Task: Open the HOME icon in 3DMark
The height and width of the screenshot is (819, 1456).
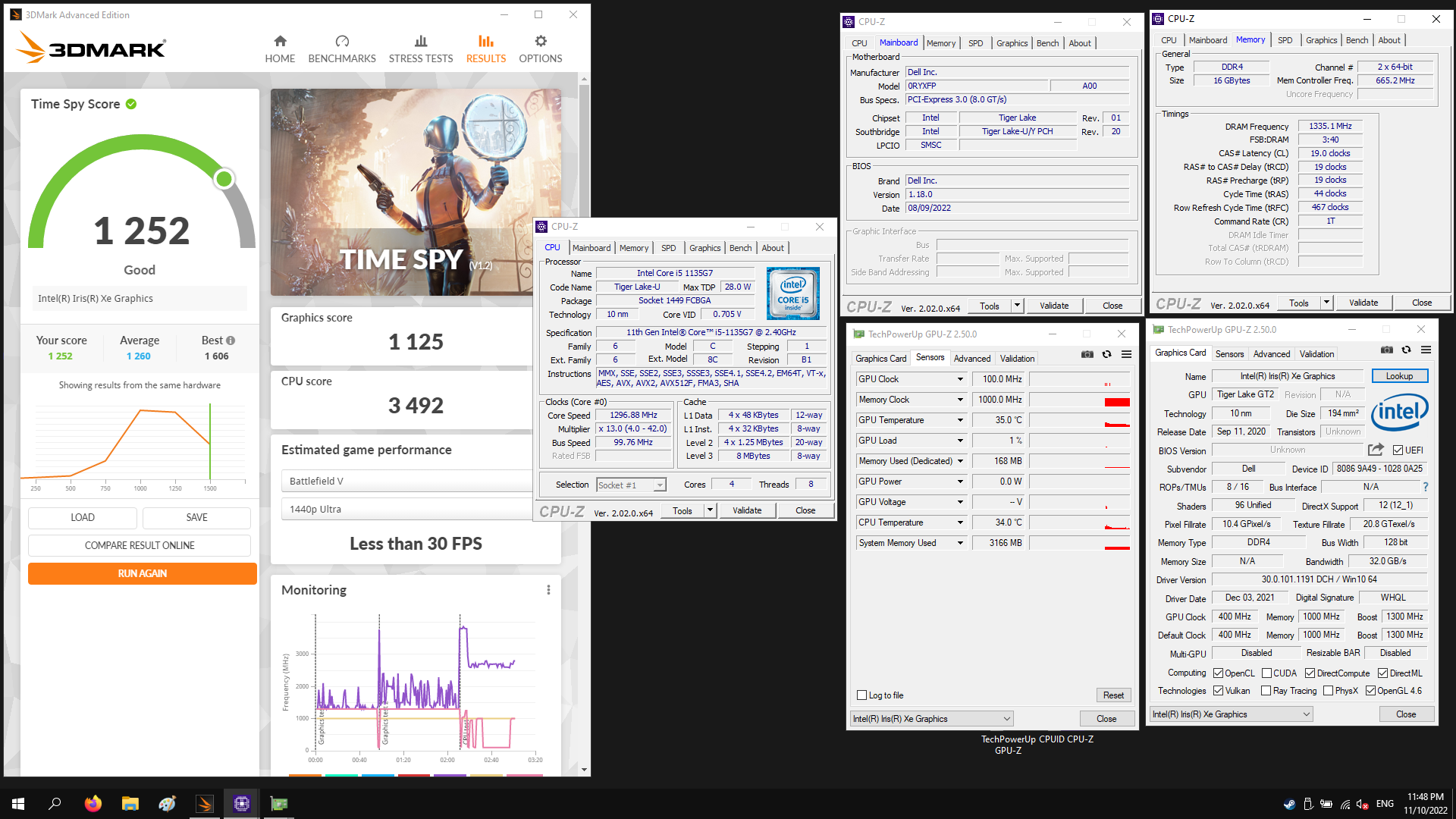Action: coord(280,41)
